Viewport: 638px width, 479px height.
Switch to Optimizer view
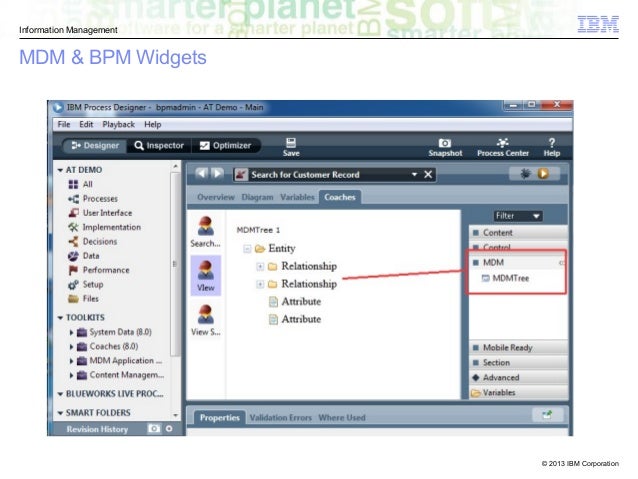[x=225, y=145]
